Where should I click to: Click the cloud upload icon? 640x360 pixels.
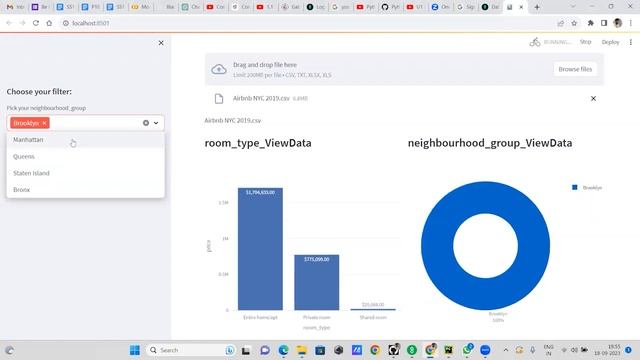click(x=219, y=69)
